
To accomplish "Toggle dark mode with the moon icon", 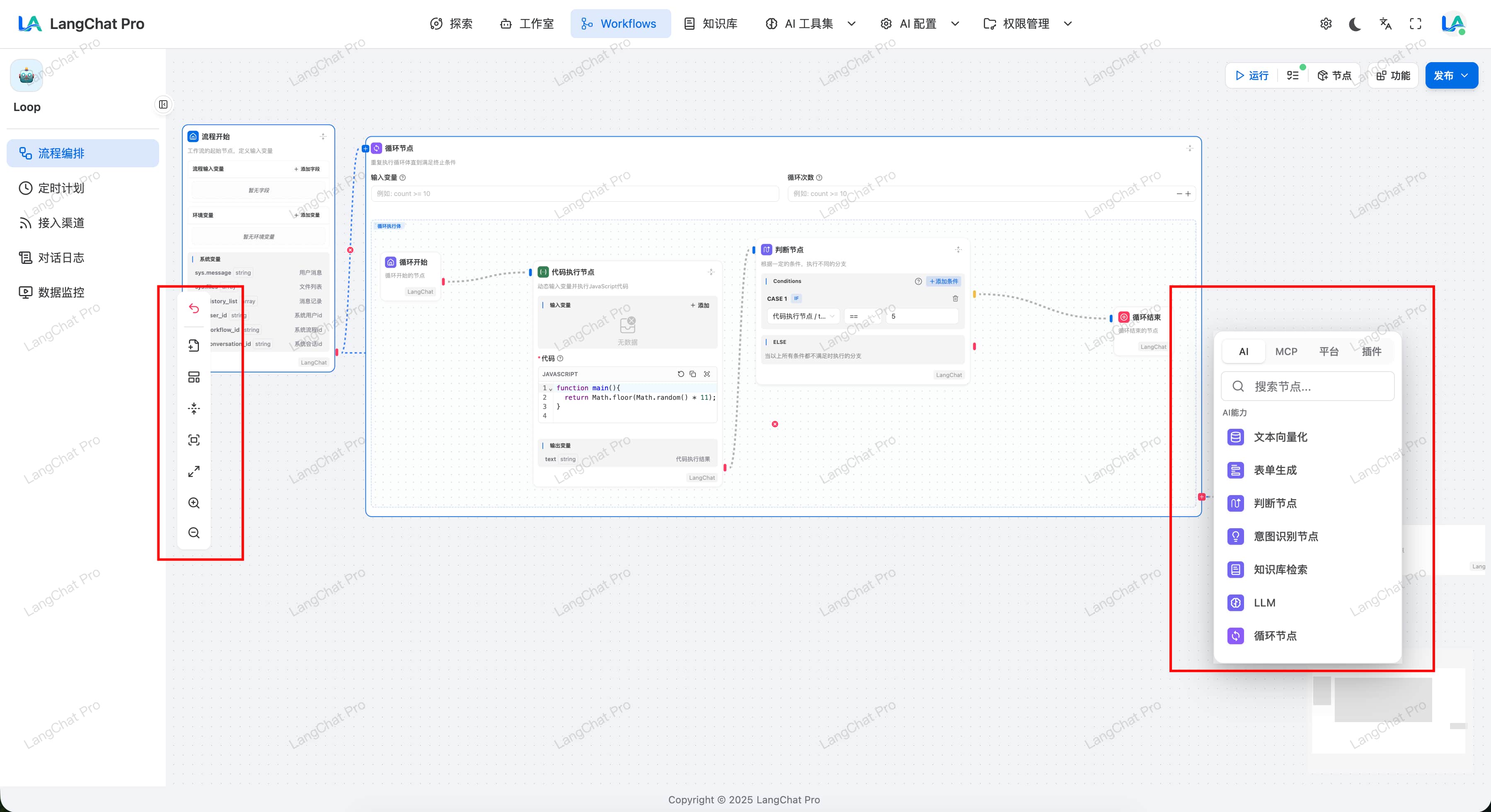I will pyautogui.click(x=1355, y=23).
